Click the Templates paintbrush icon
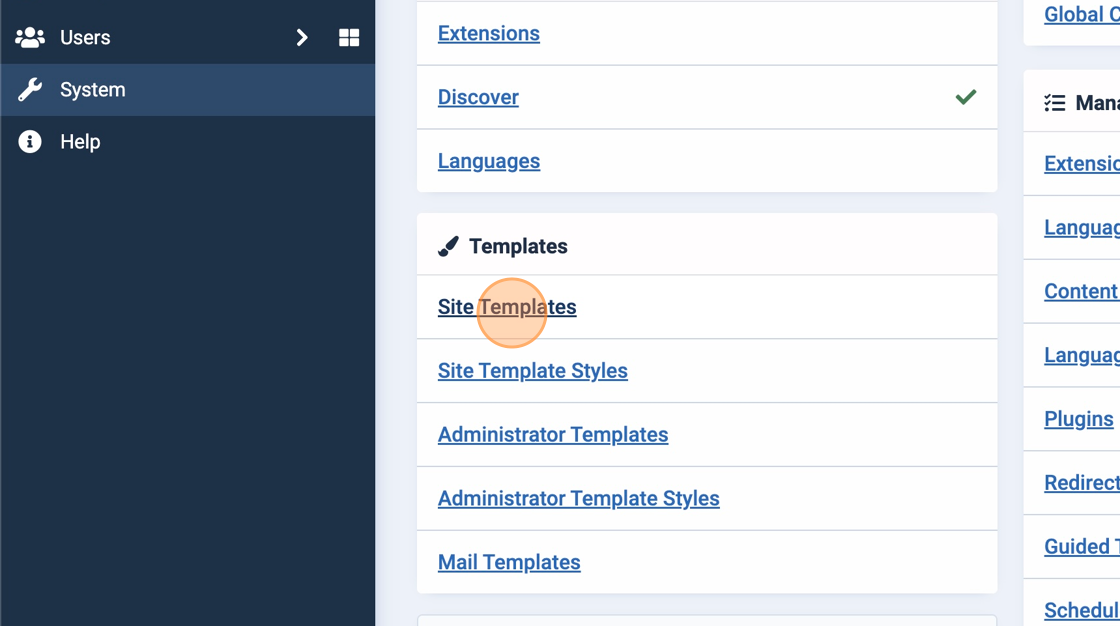 [x=448, y=246]
